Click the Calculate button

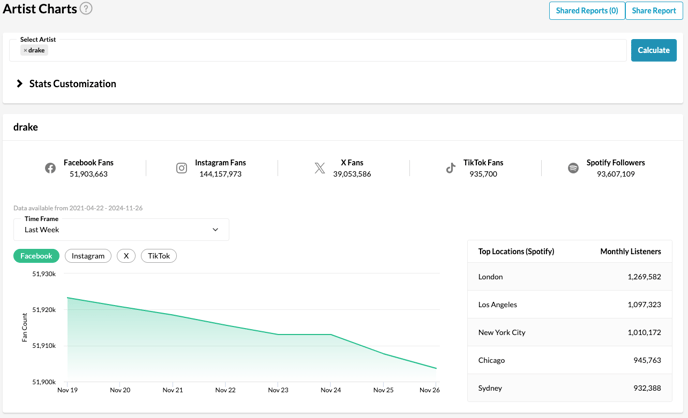[654, 50]
